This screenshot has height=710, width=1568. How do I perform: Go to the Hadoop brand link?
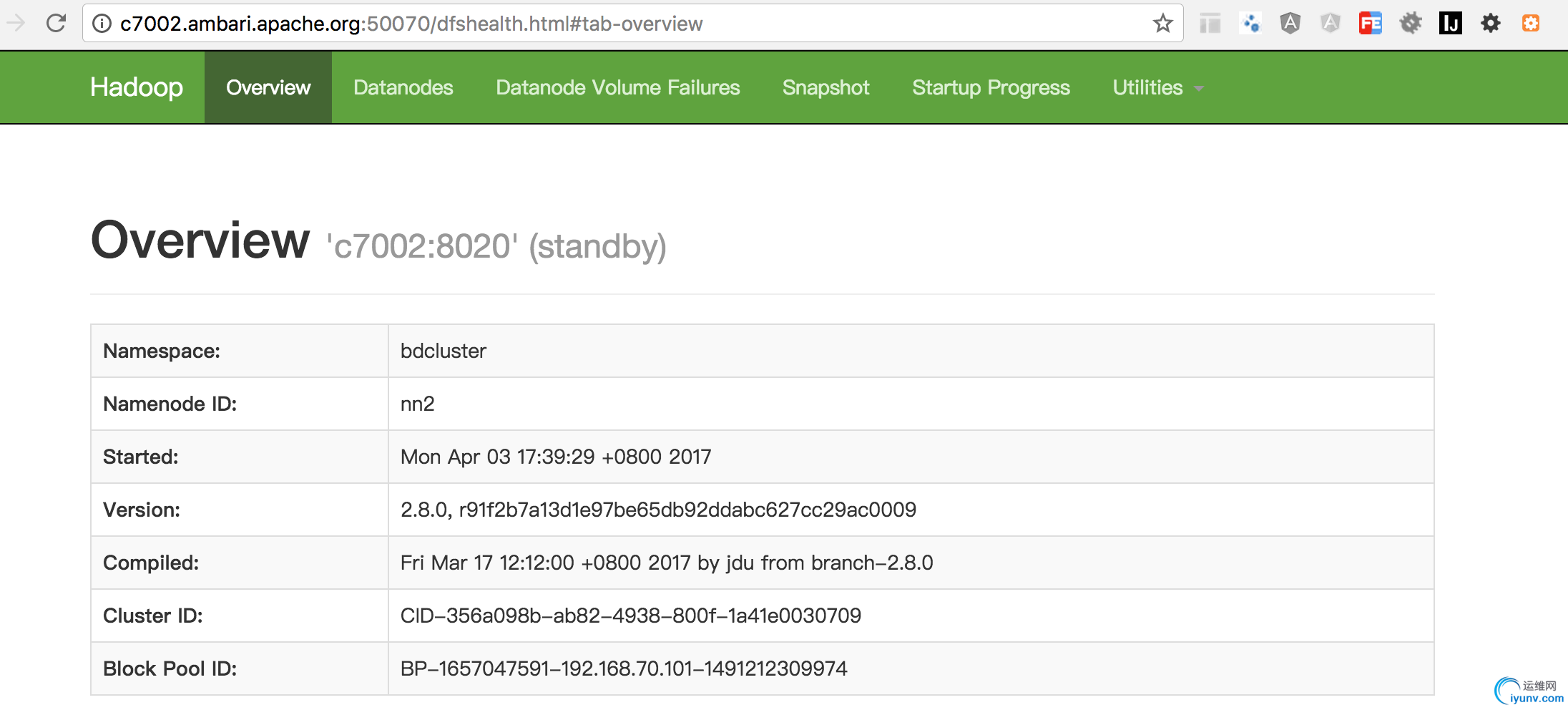137,87
